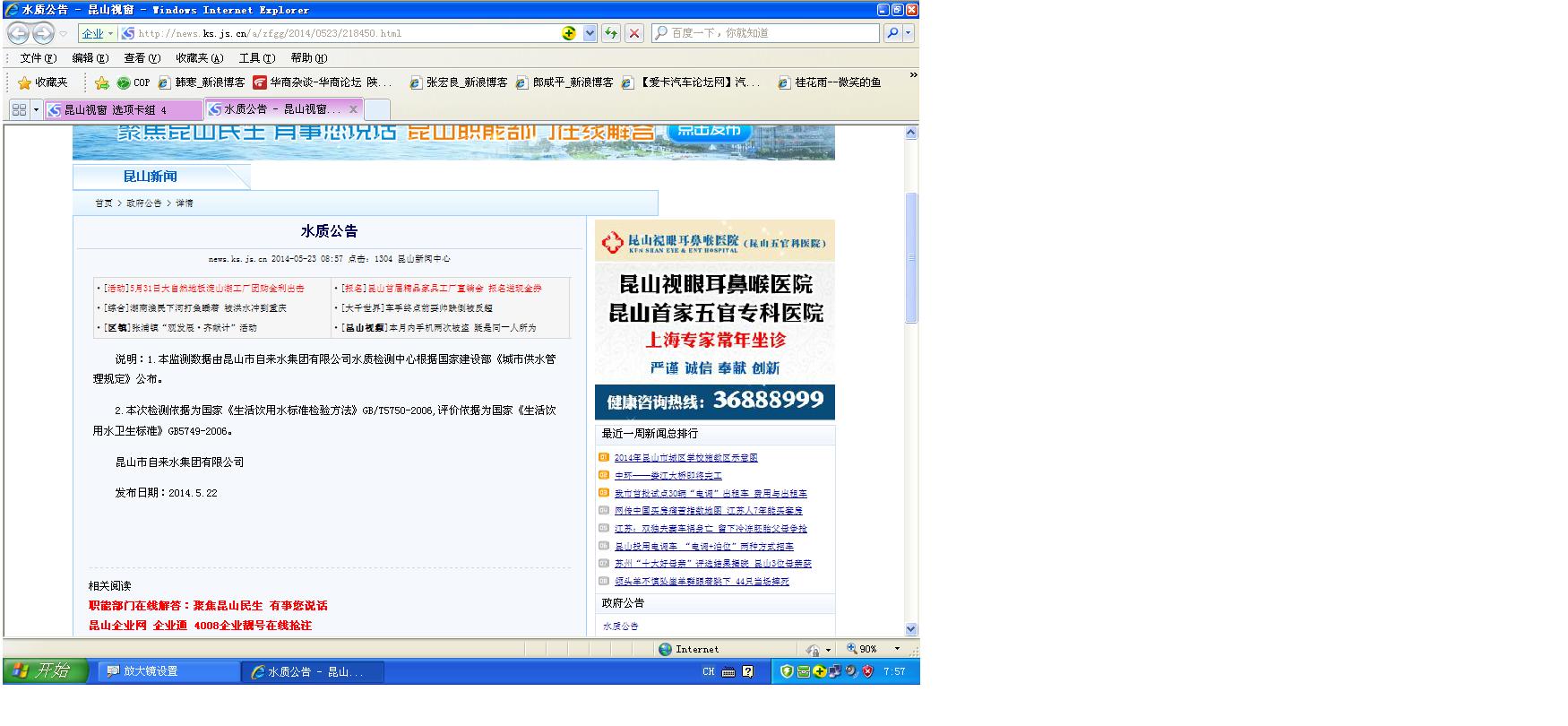Switch to 昆山视窗 选项卡组 tab
This screenshot has width=1568, height=726.
click(123, 109)
